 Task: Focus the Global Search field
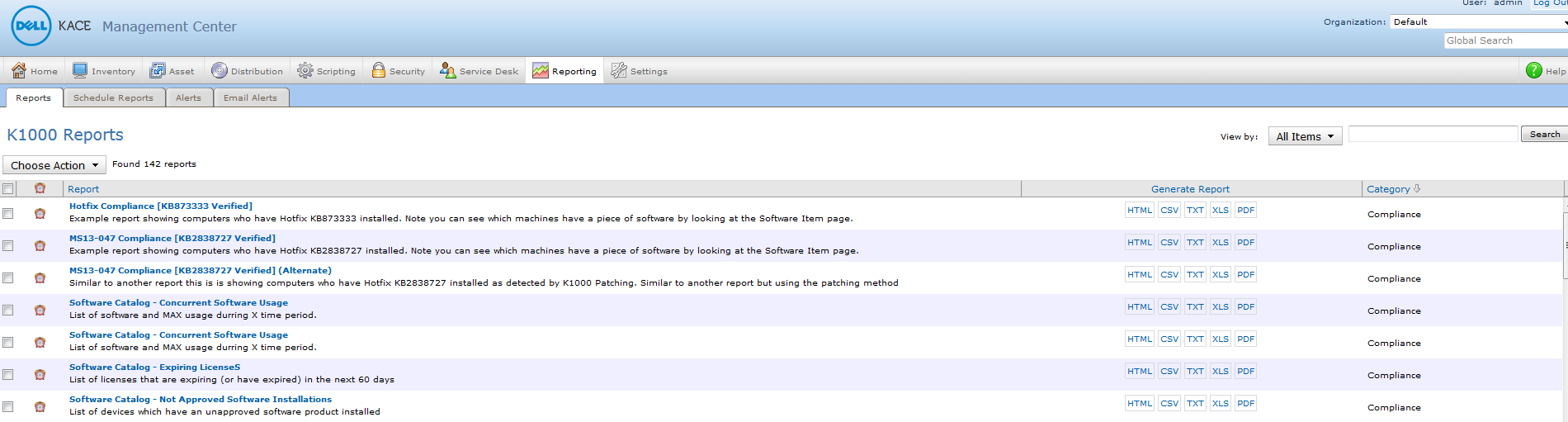click(x=1506, y=40)
